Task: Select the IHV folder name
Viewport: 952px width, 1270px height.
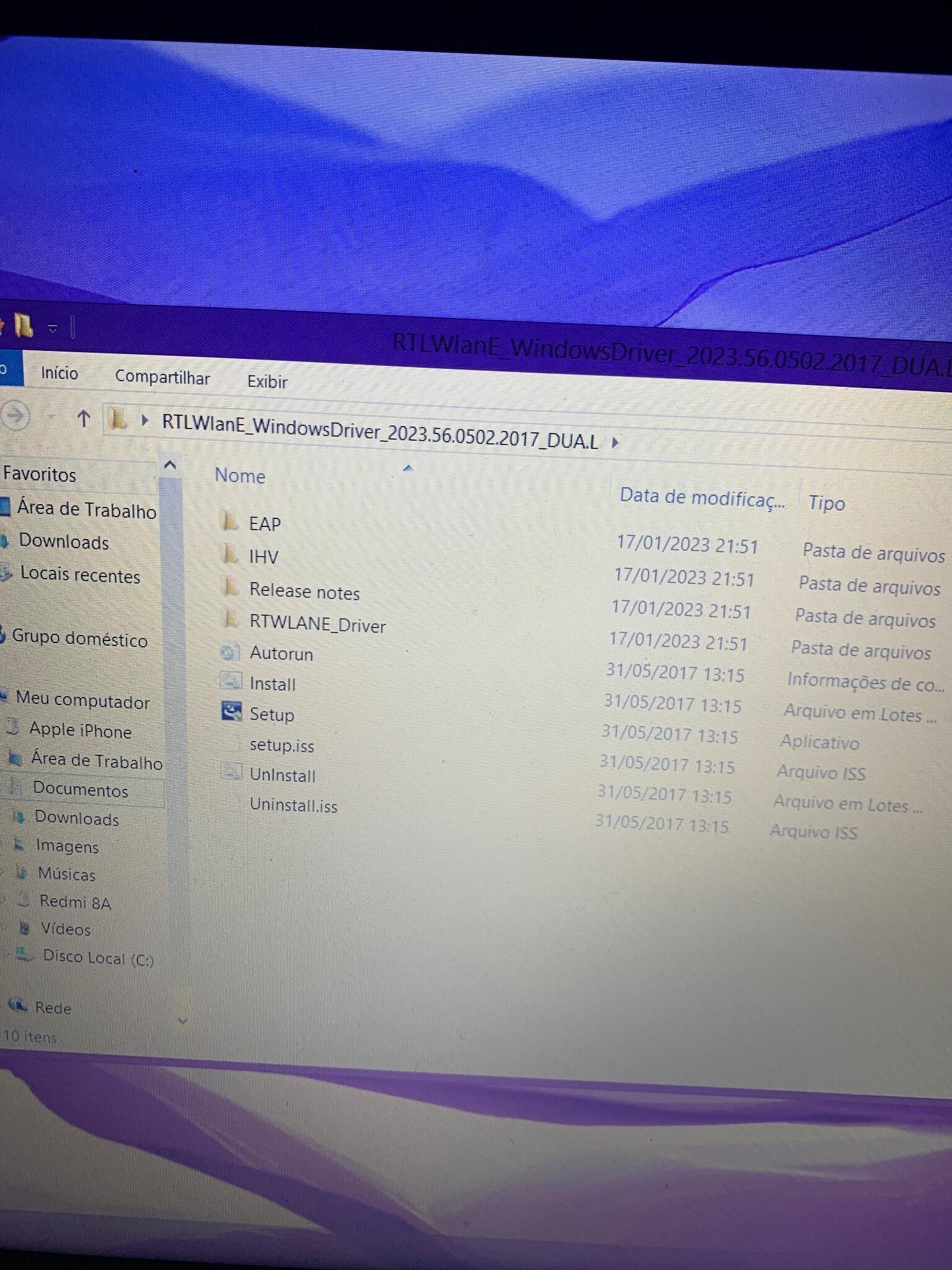Action: [263, 557]
